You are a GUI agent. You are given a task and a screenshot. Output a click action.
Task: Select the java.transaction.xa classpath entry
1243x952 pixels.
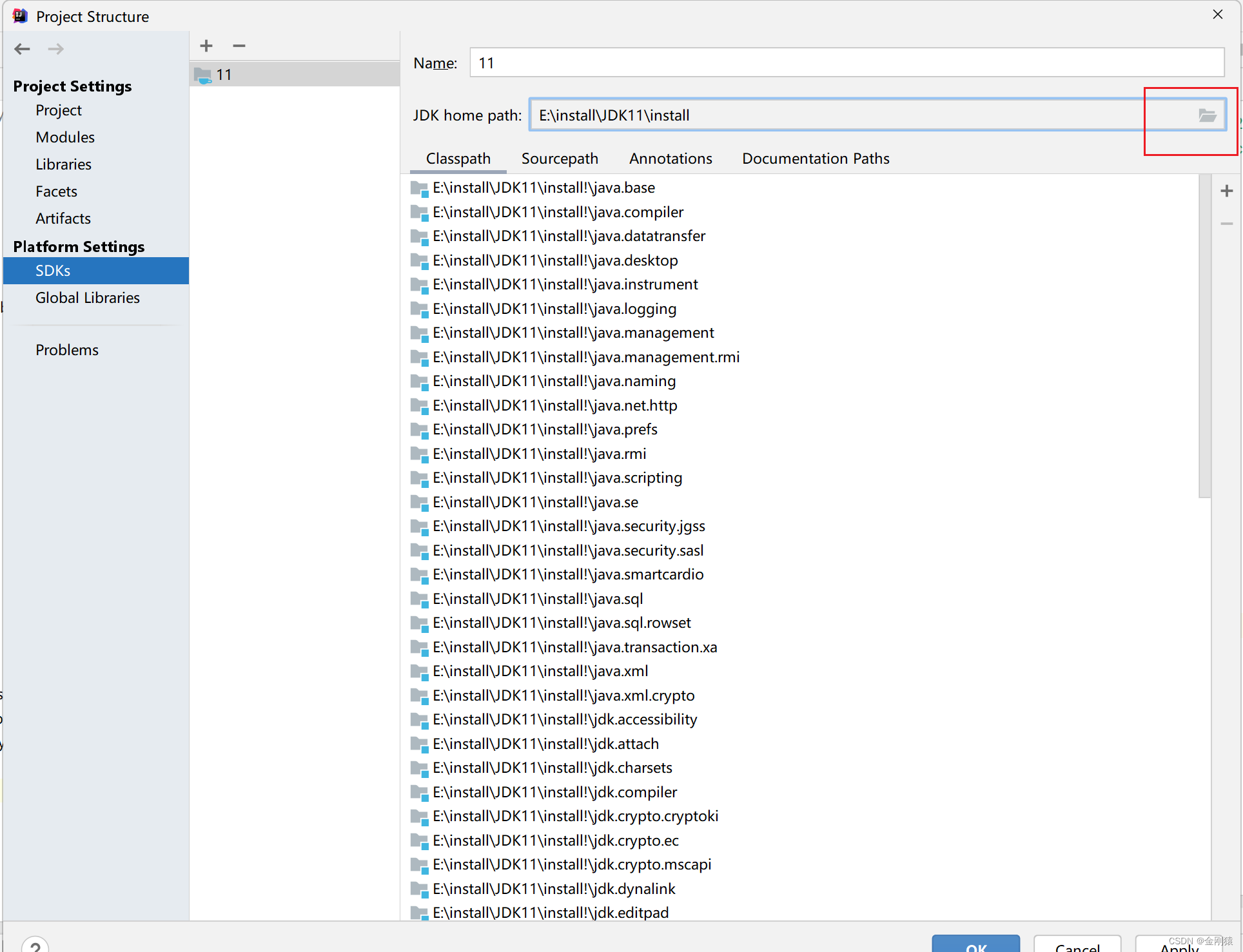[x=803, y=647]
